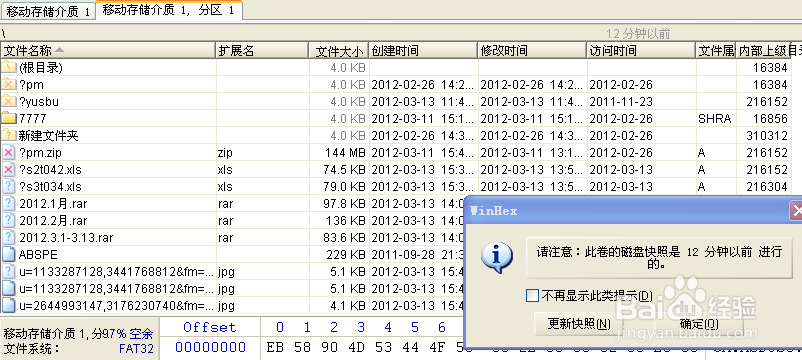Viewport: 802px width, 360px height.
Task: Click the Offset column header label
Action: 210,327
